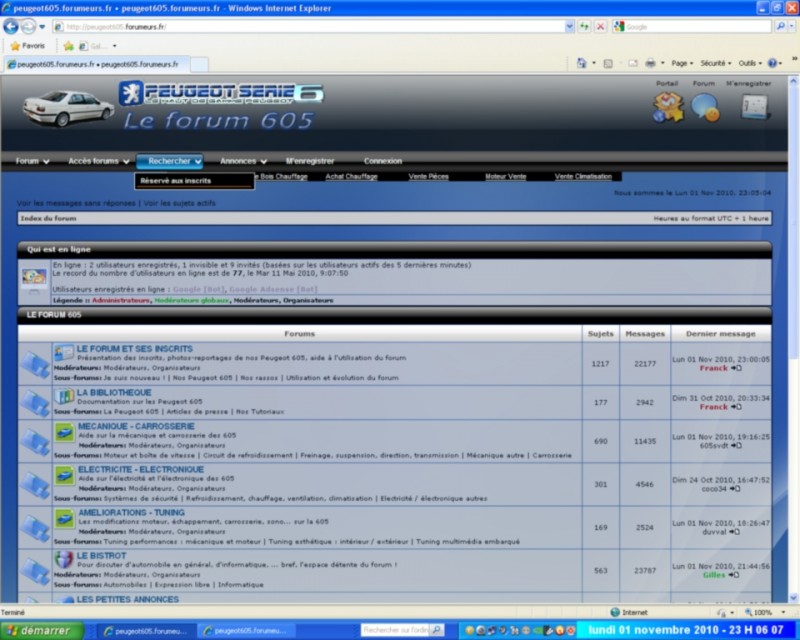The height and width of the screenshot is (640, 800).
Task: Open the Moteur Vente ad link
Action: [x=506, y=177]
